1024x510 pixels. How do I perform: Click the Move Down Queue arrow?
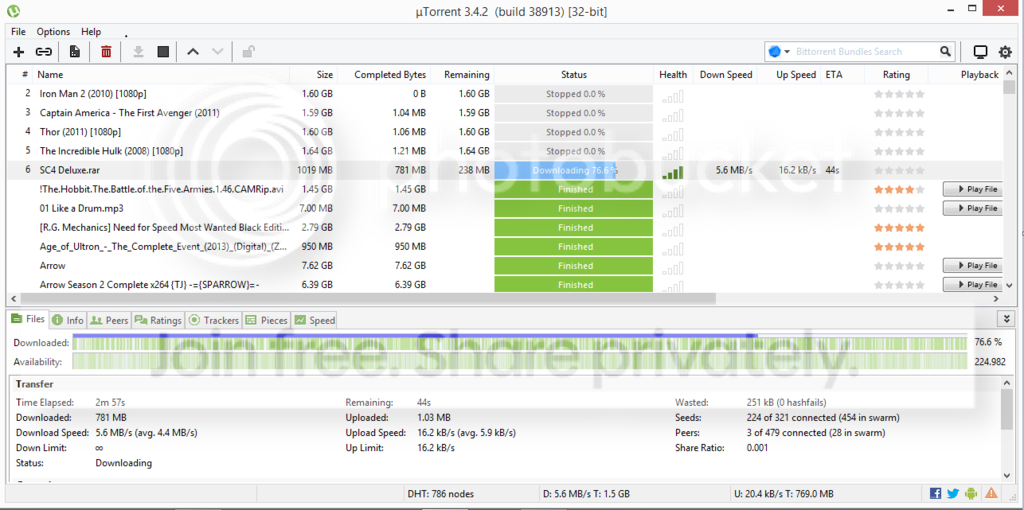pyautogui.click(x=218, y=52)
